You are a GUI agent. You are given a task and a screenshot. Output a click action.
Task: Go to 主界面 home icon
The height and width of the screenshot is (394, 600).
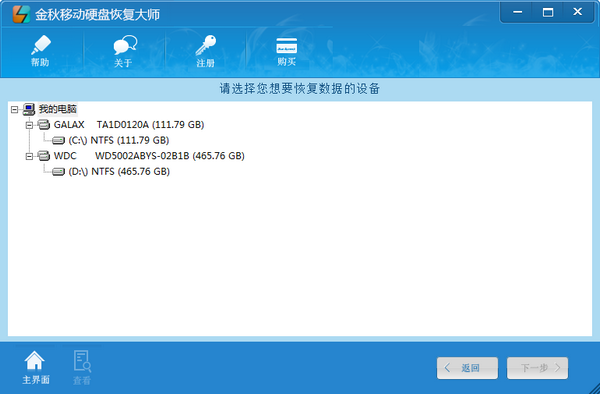34,360
